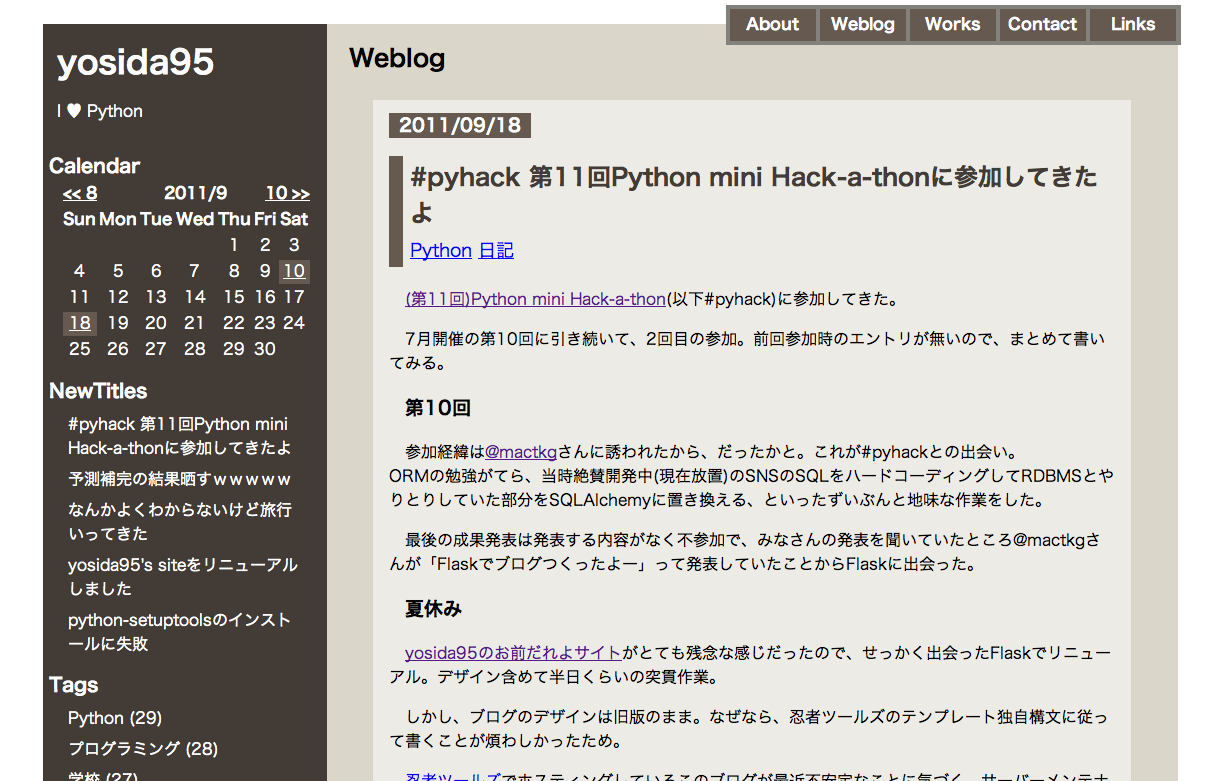The width and height of the screenshot is (1223, 781).
Task: Select calendar date 10
Action: [294, 271]
